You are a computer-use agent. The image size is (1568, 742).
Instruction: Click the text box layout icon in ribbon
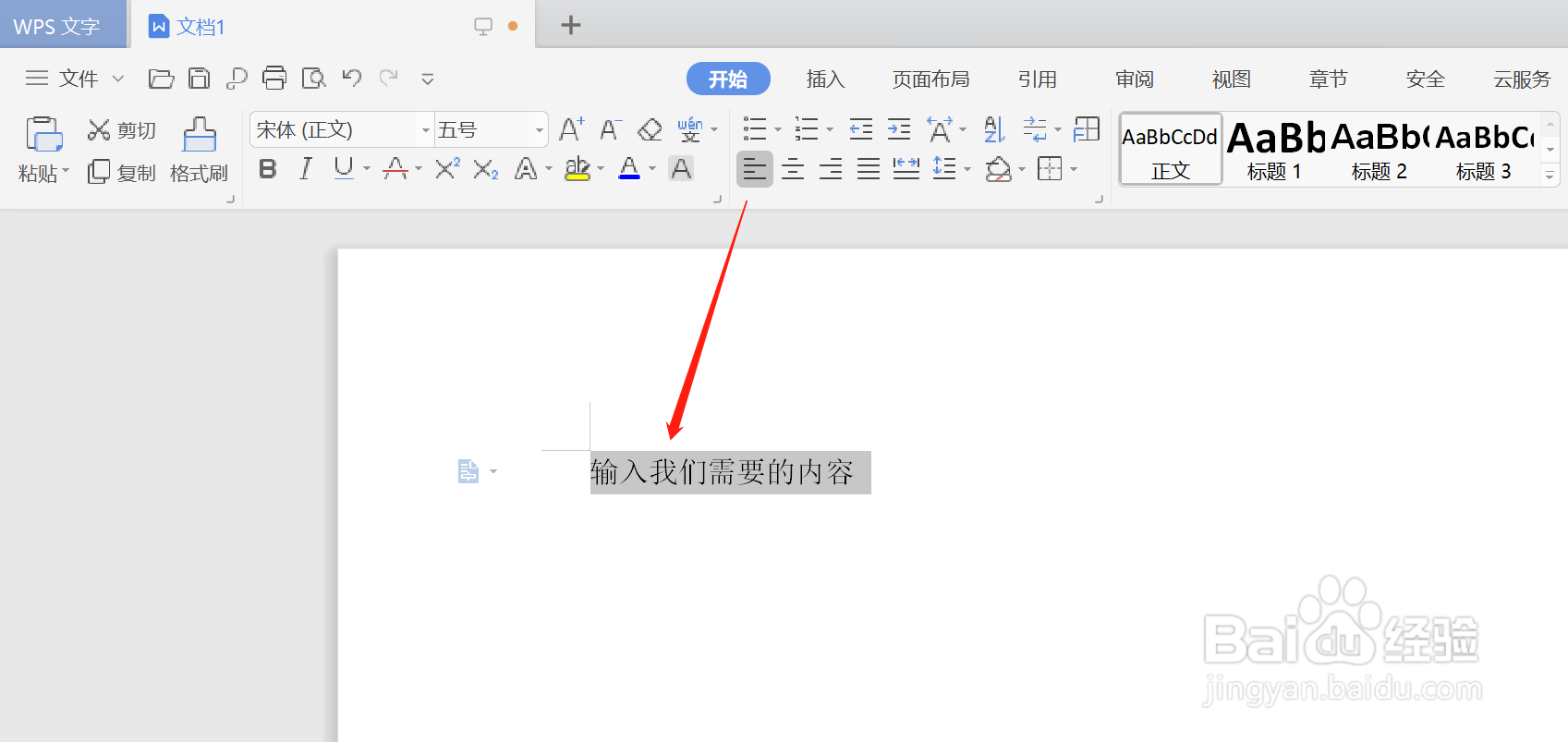pyautogui.click(x=1087, y=129)
